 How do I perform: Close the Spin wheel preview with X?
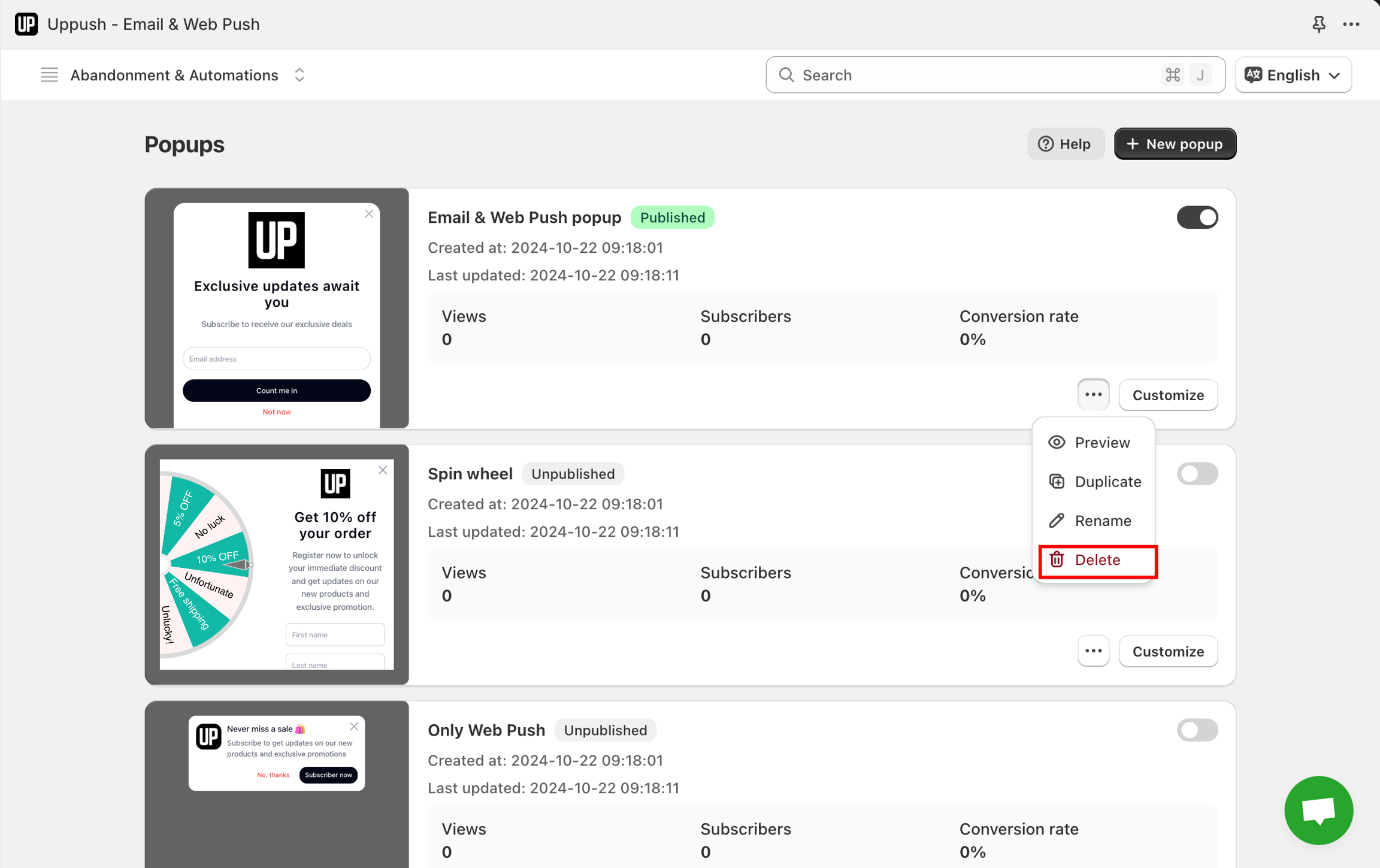coord(383,470)
